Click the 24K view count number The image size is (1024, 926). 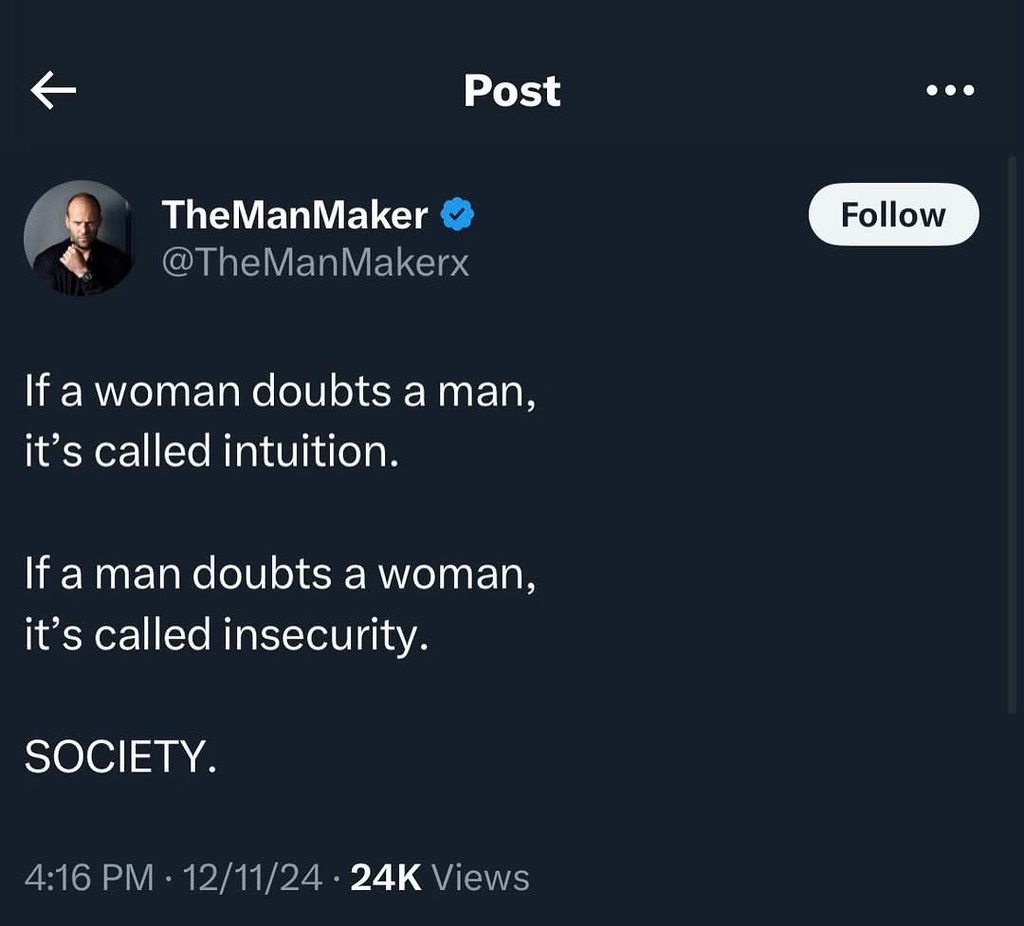click(386, 878)
